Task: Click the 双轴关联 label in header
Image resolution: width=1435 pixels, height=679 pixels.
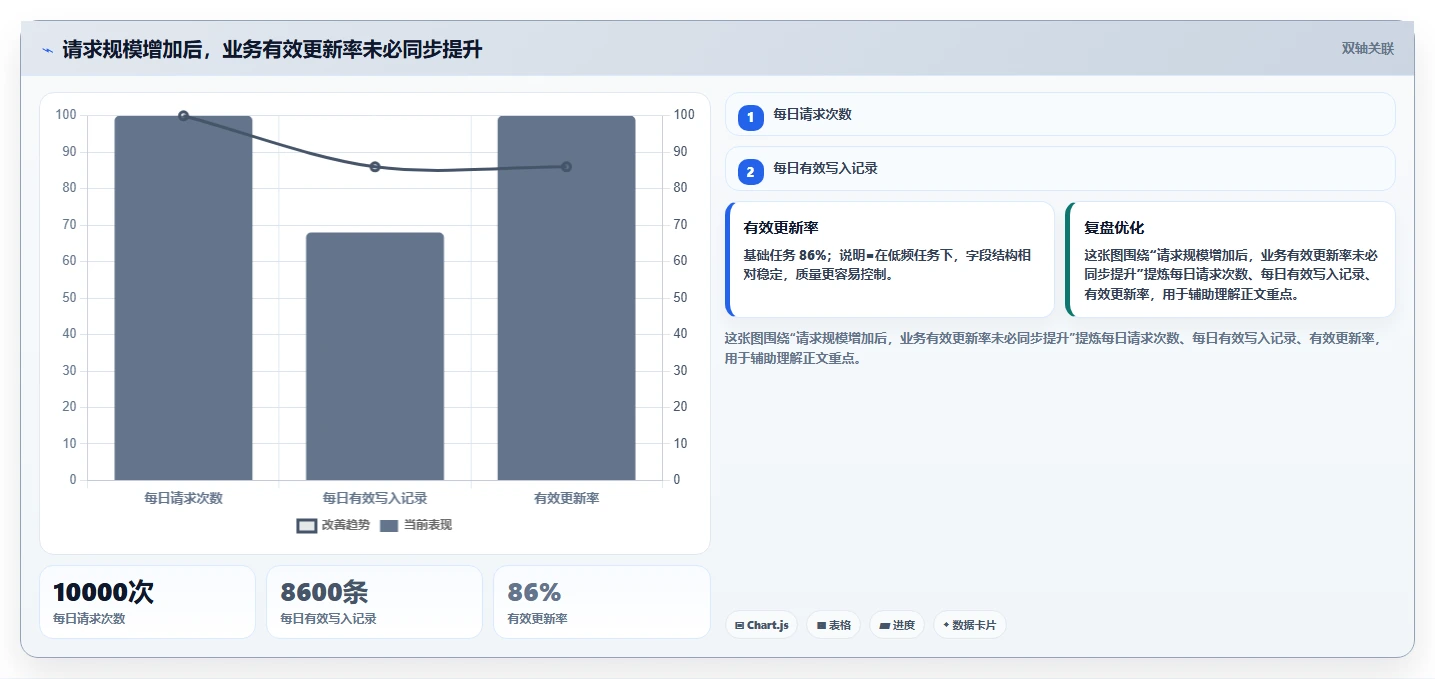Action: pyautogui.click(x=1367, y=49)
